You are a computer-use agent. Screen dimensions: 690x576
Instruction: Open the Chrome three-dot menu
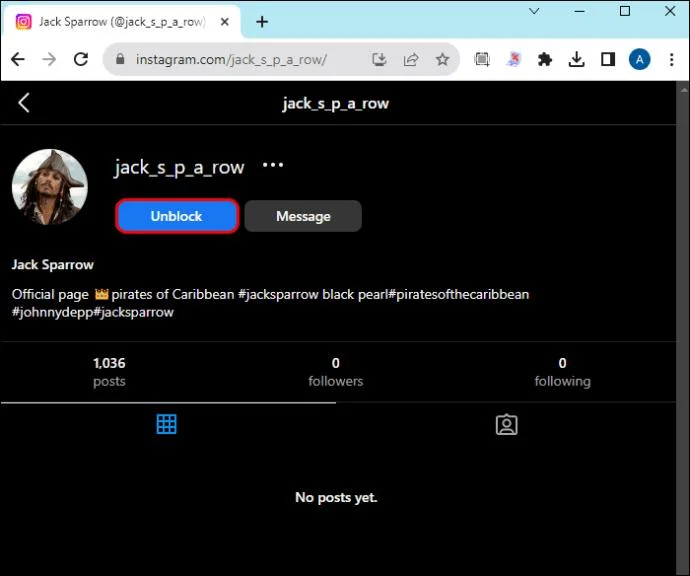pyautogui.click(x=672, y=59)
